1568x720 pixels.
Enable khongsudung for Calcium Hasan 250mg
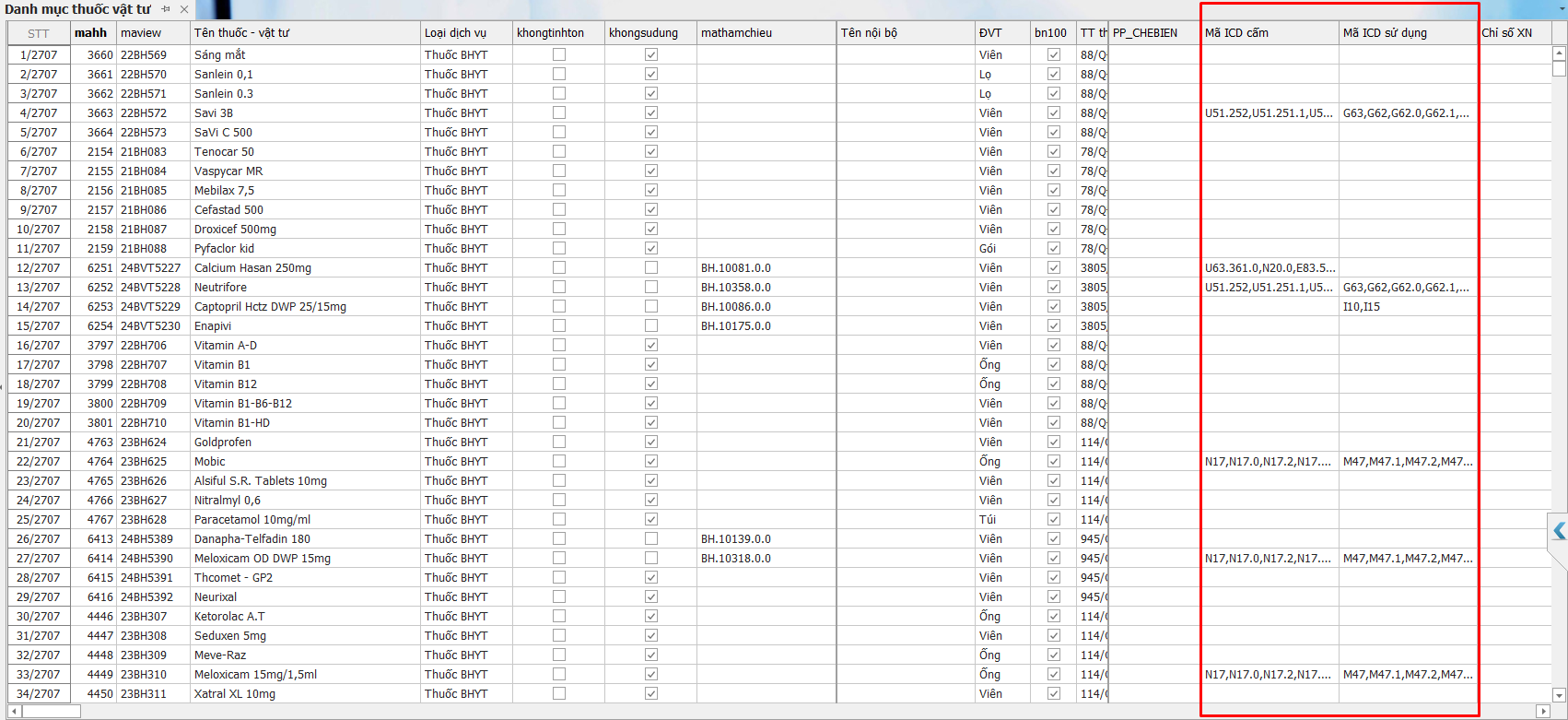coord(651,267)
